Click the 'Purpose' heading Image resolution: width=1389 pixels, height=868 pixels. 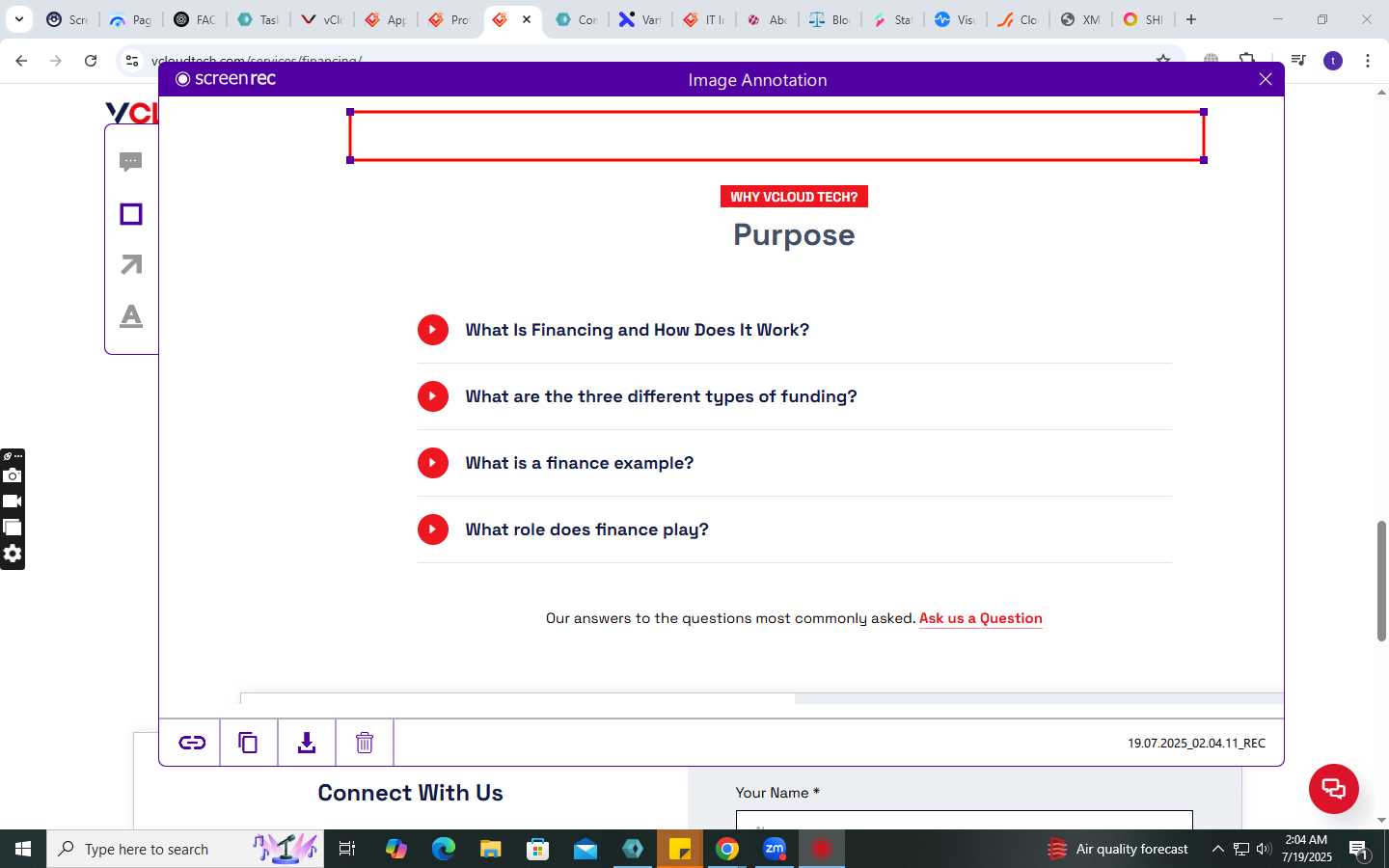pyautogui.click(x=794, y=235)
